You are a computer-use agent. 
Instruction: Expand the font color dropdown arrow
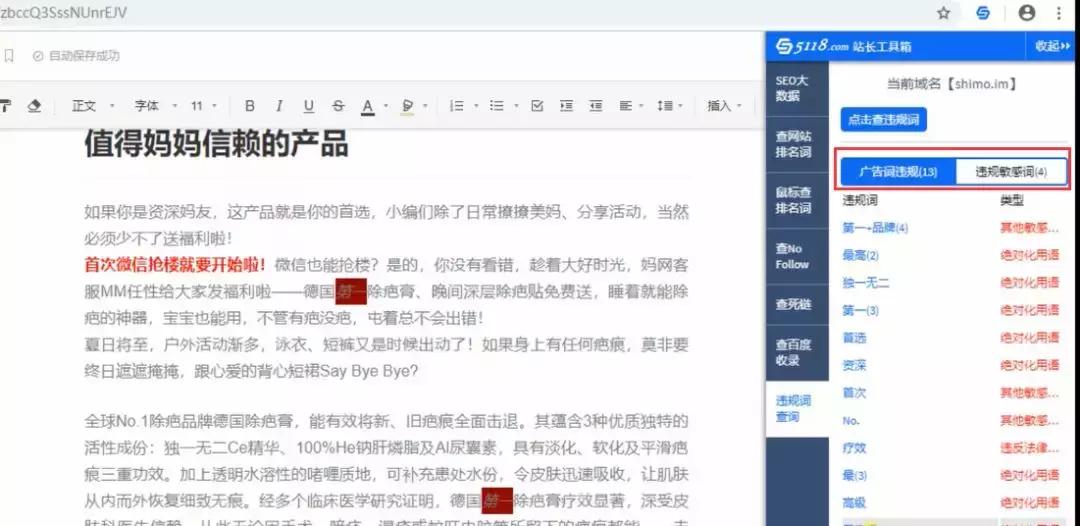coord(386,106)
